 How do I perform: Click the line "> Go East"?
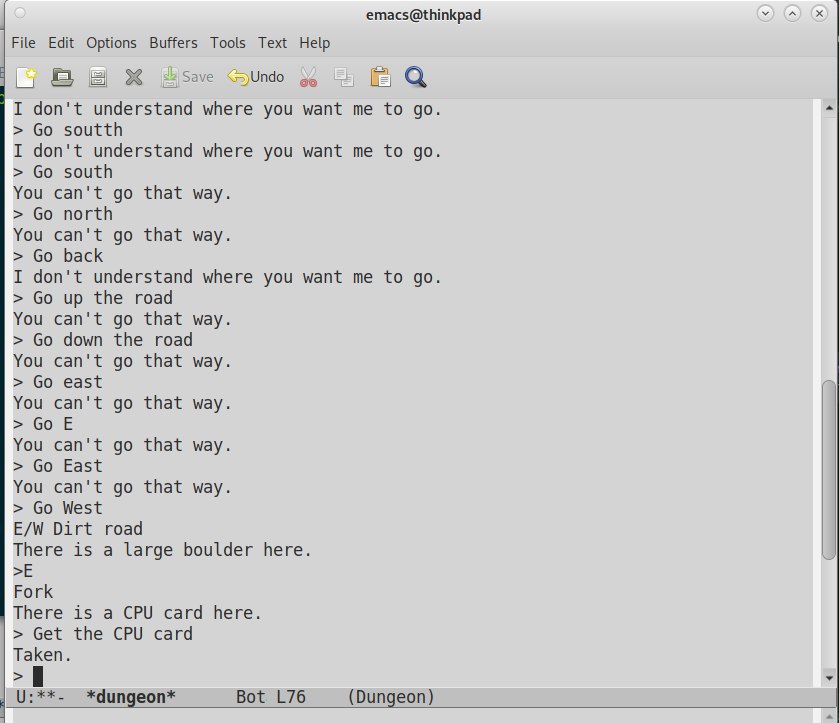coord(58,466)
